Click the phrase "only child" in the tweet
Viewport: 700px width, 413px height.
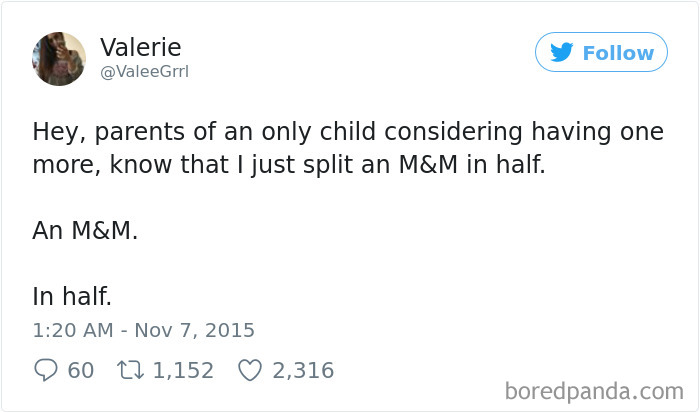(x=332, y=132)
